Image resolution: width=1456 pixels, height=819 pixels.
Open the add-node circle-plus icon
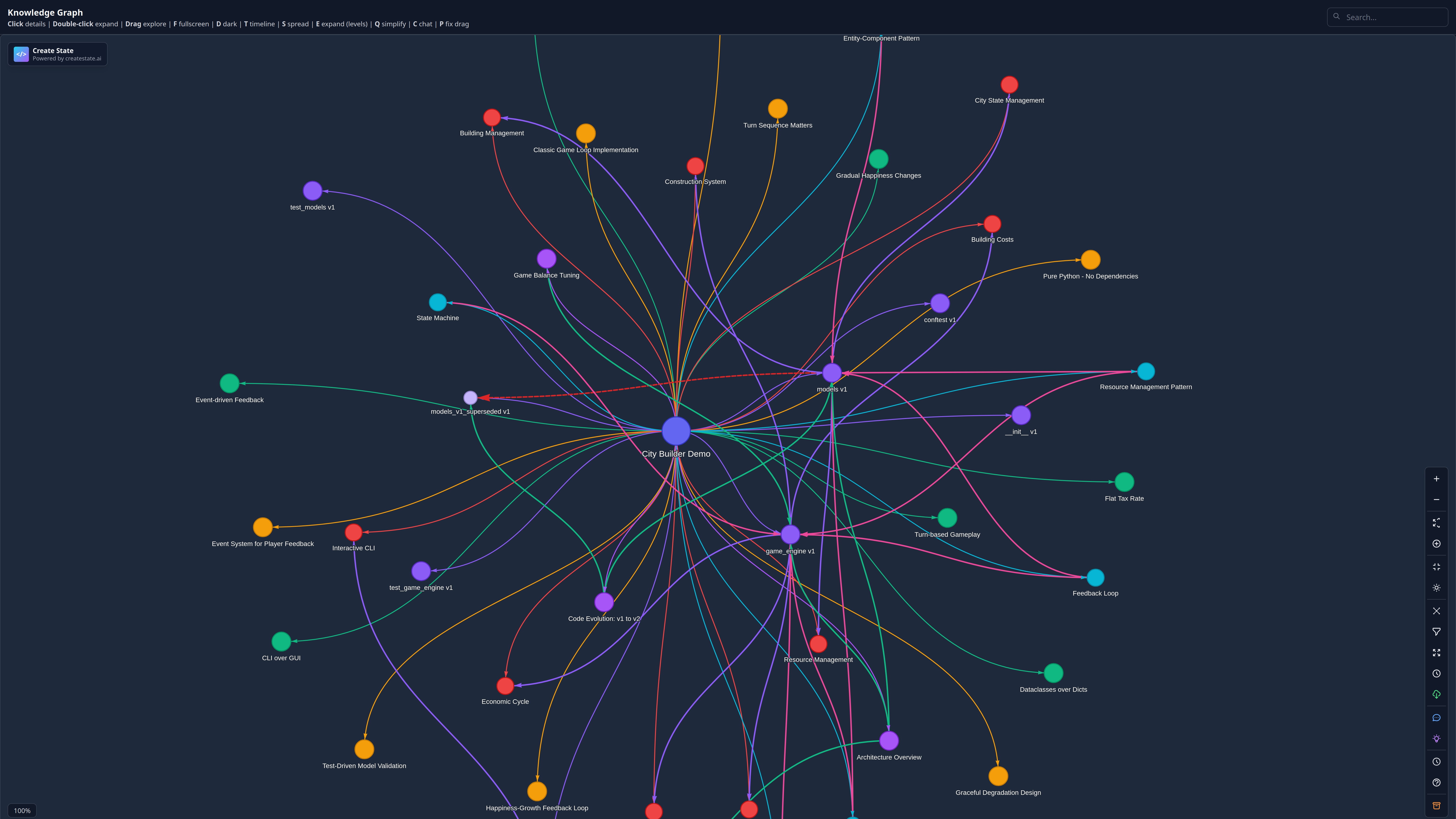click(1436, 544)
